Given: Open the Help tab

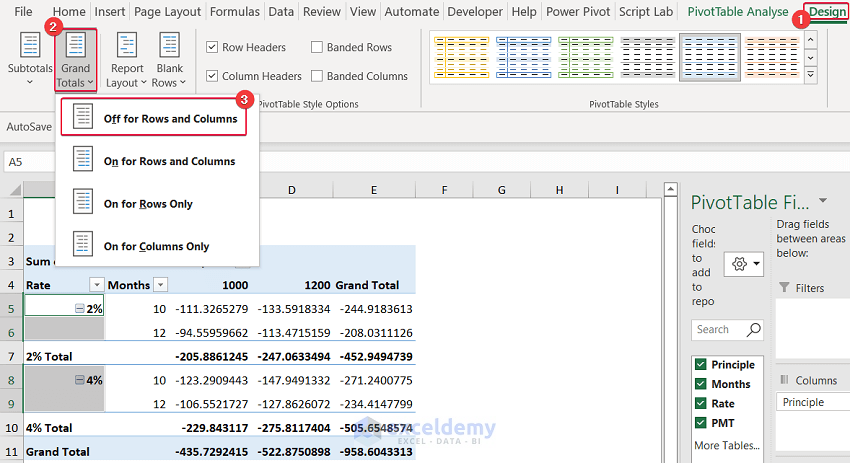Looking at the screenshot, I should (524, 11).
